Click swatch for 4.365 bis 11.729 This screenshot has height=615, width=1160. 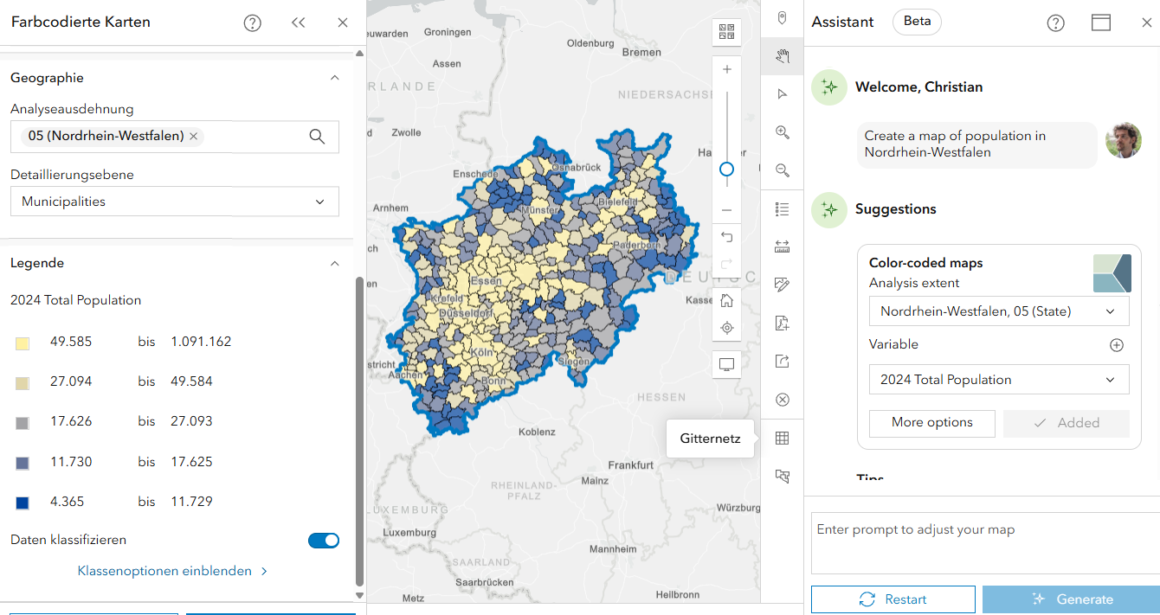[22, 503]
